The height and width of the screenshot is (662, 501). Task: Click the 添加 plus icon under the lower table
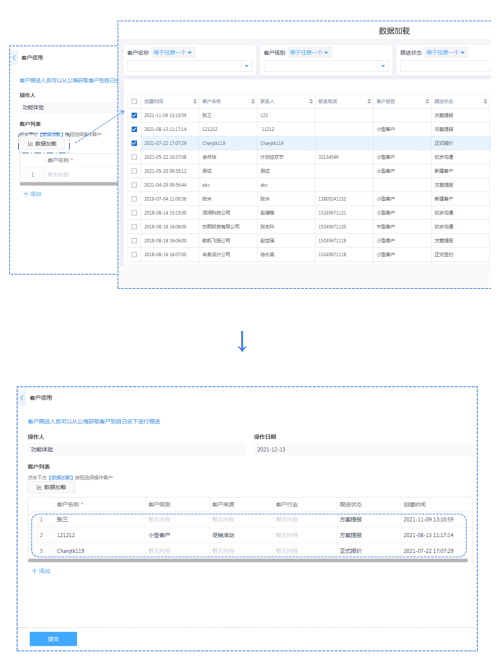click(34, 571)
